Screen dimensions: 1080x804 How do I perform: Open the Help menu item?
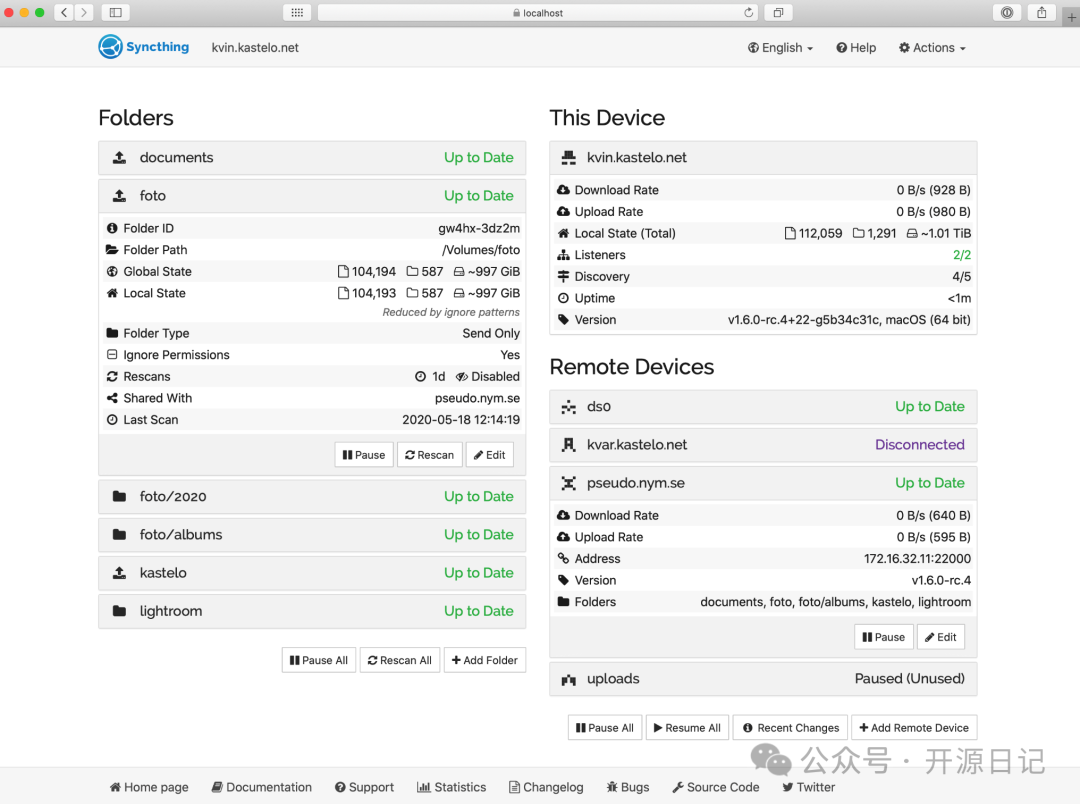tap(856, 48)
